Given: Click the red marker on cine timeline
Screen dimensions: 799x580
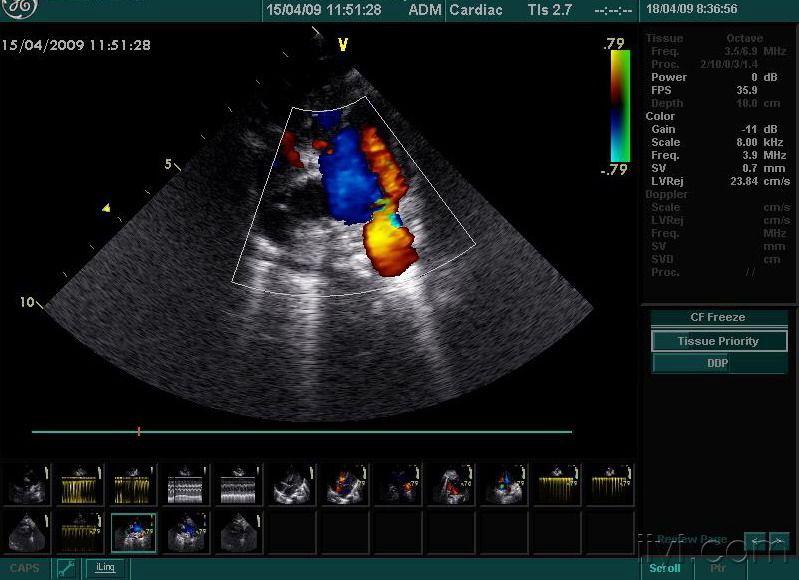Looking at the screenshot, I should (138, 432).
